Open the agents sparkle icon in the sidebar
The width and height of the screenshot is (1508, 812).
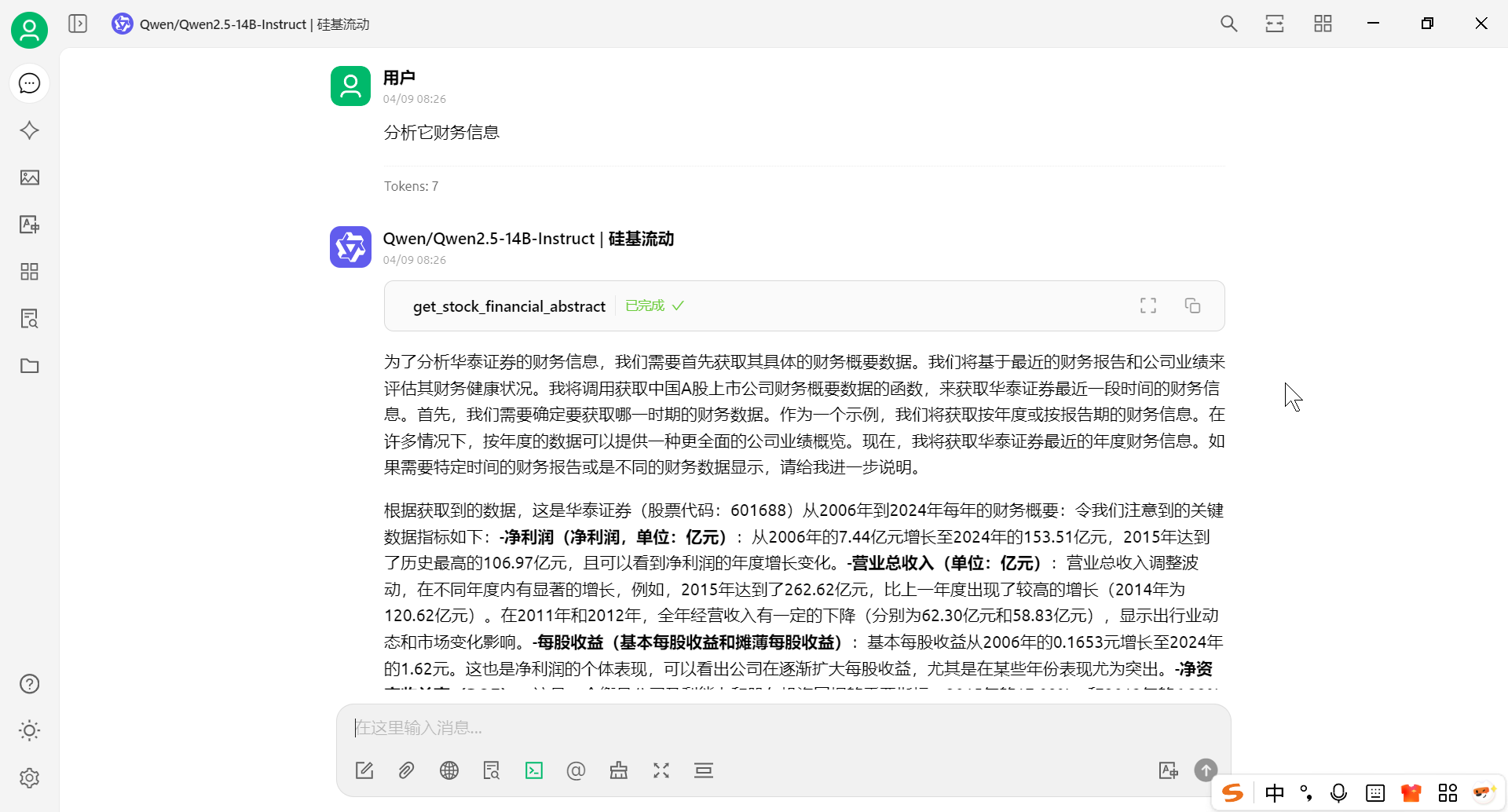click(x=29, y=130)
